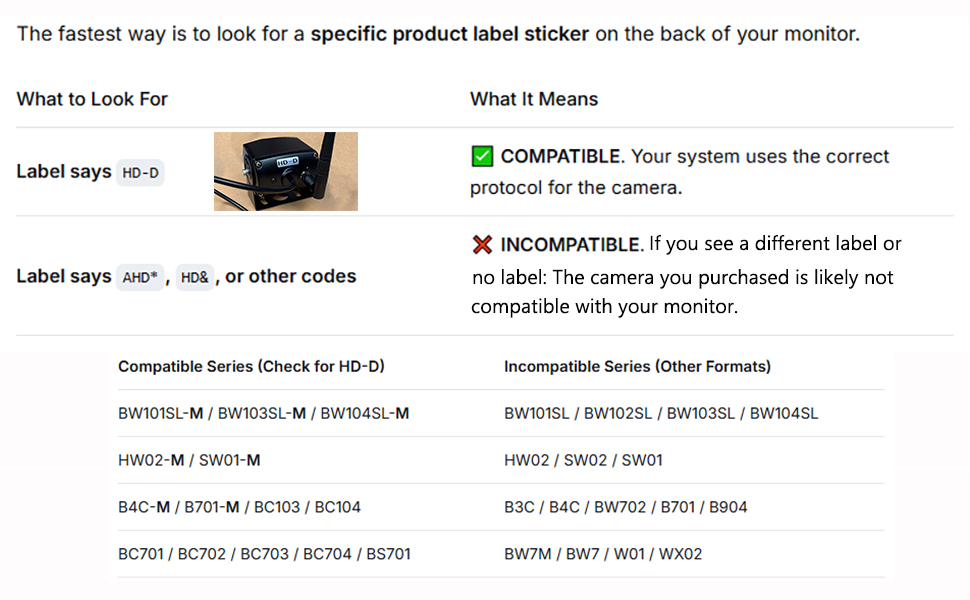
Task: Select the "What to Look For" column header
Action: 92,99
